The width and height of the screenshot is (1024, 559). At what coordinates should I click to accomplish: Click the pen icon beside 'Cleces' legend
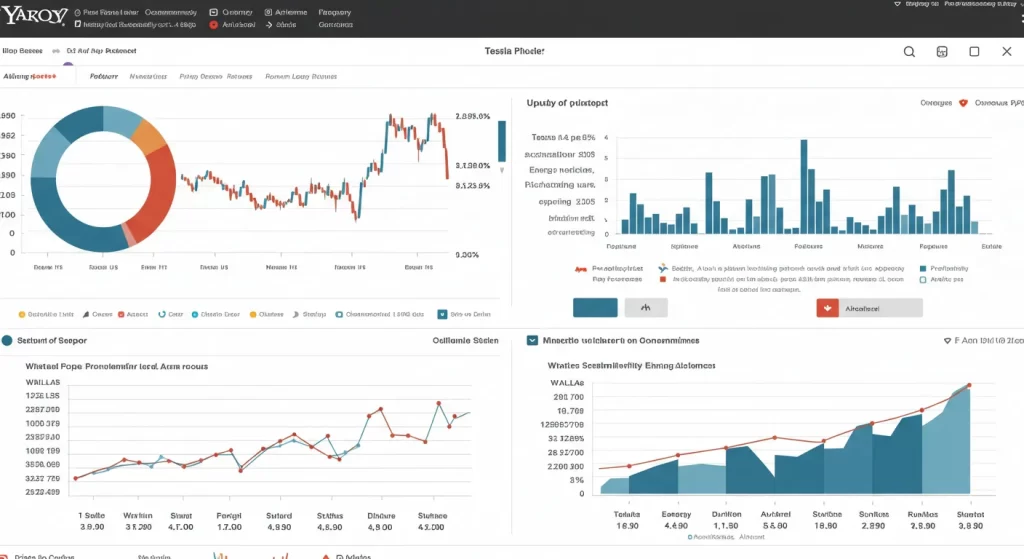point(86,314)
